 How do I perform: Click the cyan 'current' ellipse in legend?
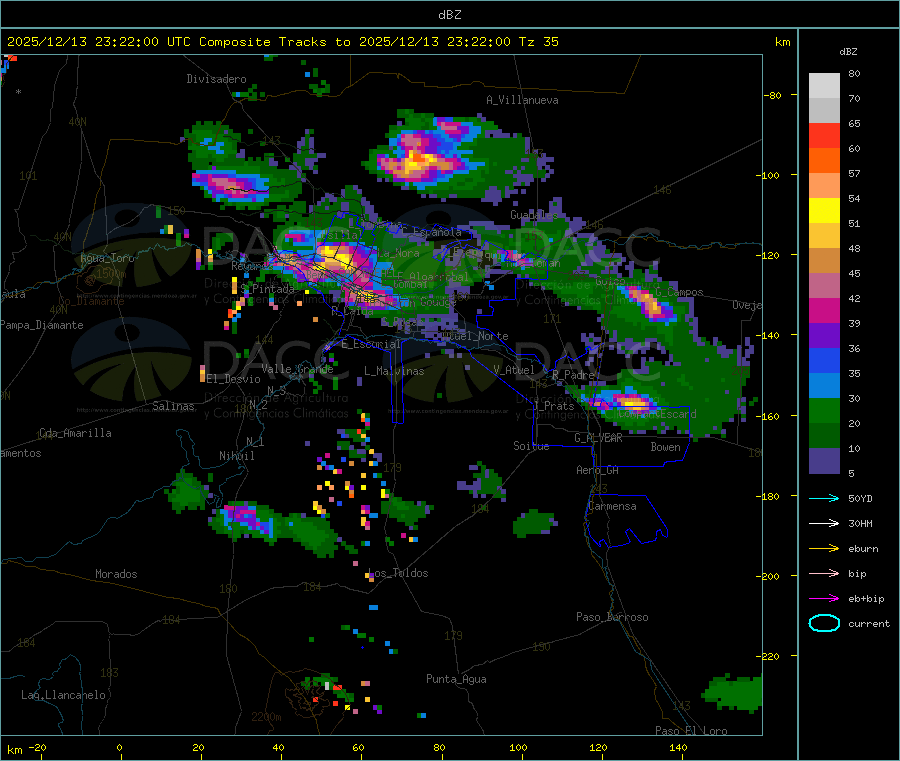click(x=824, y=623)
